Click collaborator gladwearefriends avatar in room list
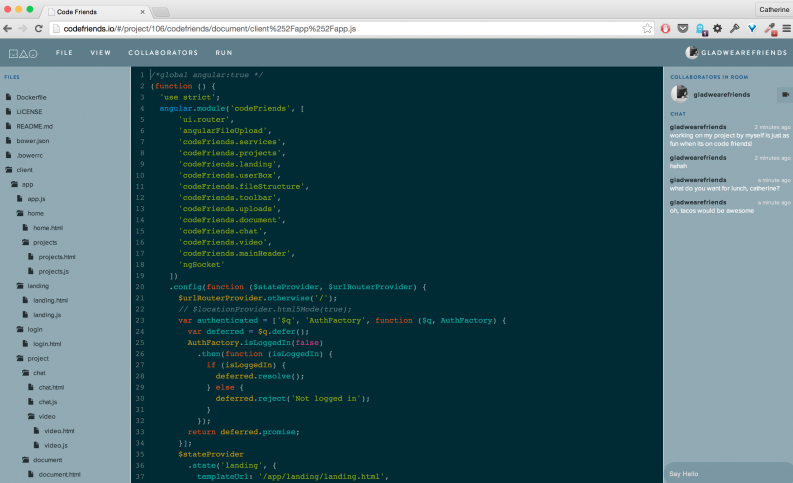The image size is (793, 483). [679, 94]
